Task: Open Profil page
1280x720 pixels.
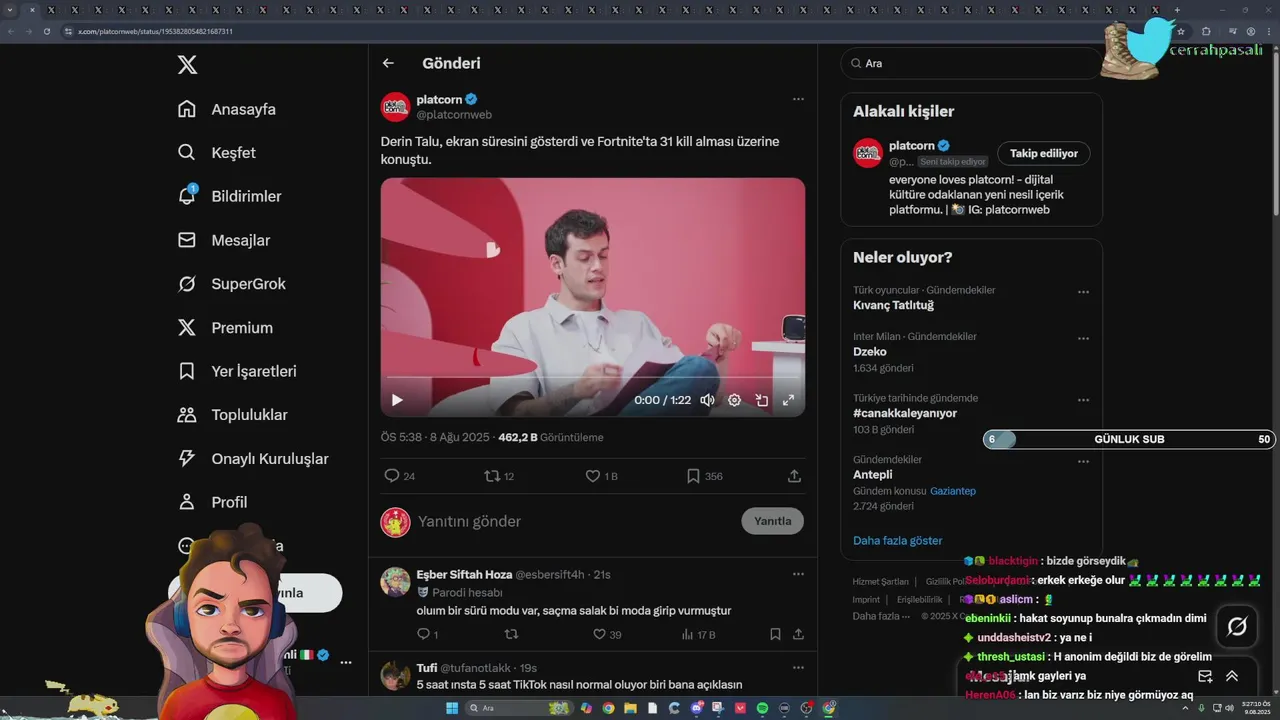Action: click(x=213, y=502)
